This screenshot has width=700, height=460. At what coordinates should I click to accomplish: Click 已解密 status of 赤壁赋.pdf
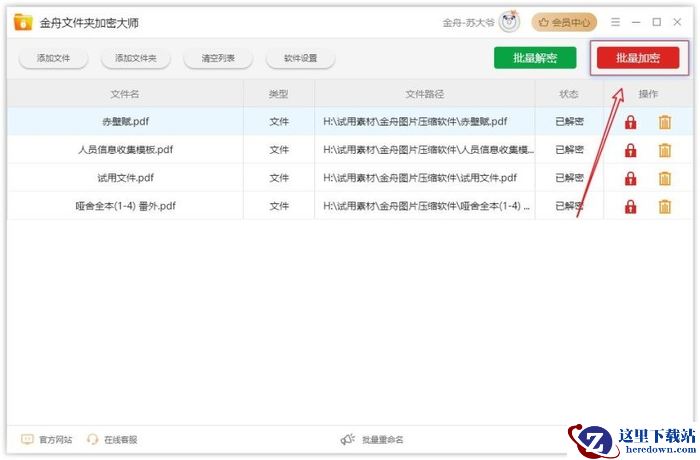[x=569, y=121]
